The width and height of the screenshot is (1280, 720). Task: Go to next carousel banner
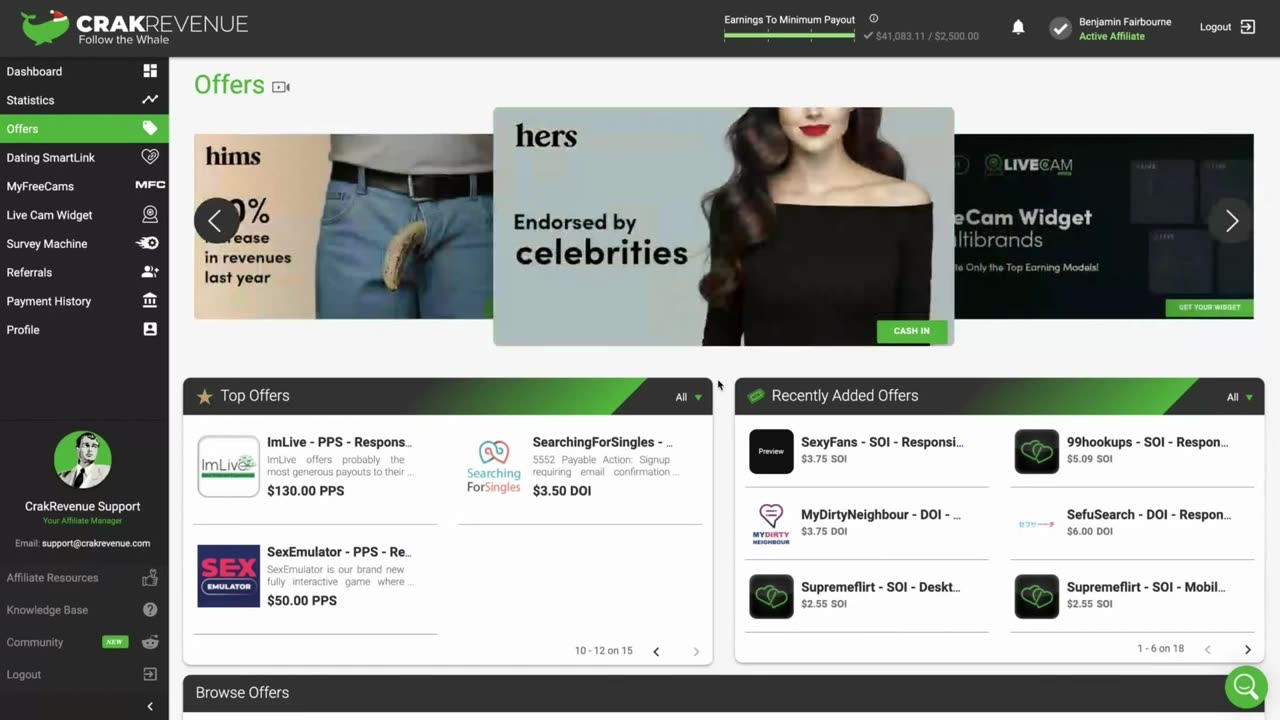(1231, 221)
